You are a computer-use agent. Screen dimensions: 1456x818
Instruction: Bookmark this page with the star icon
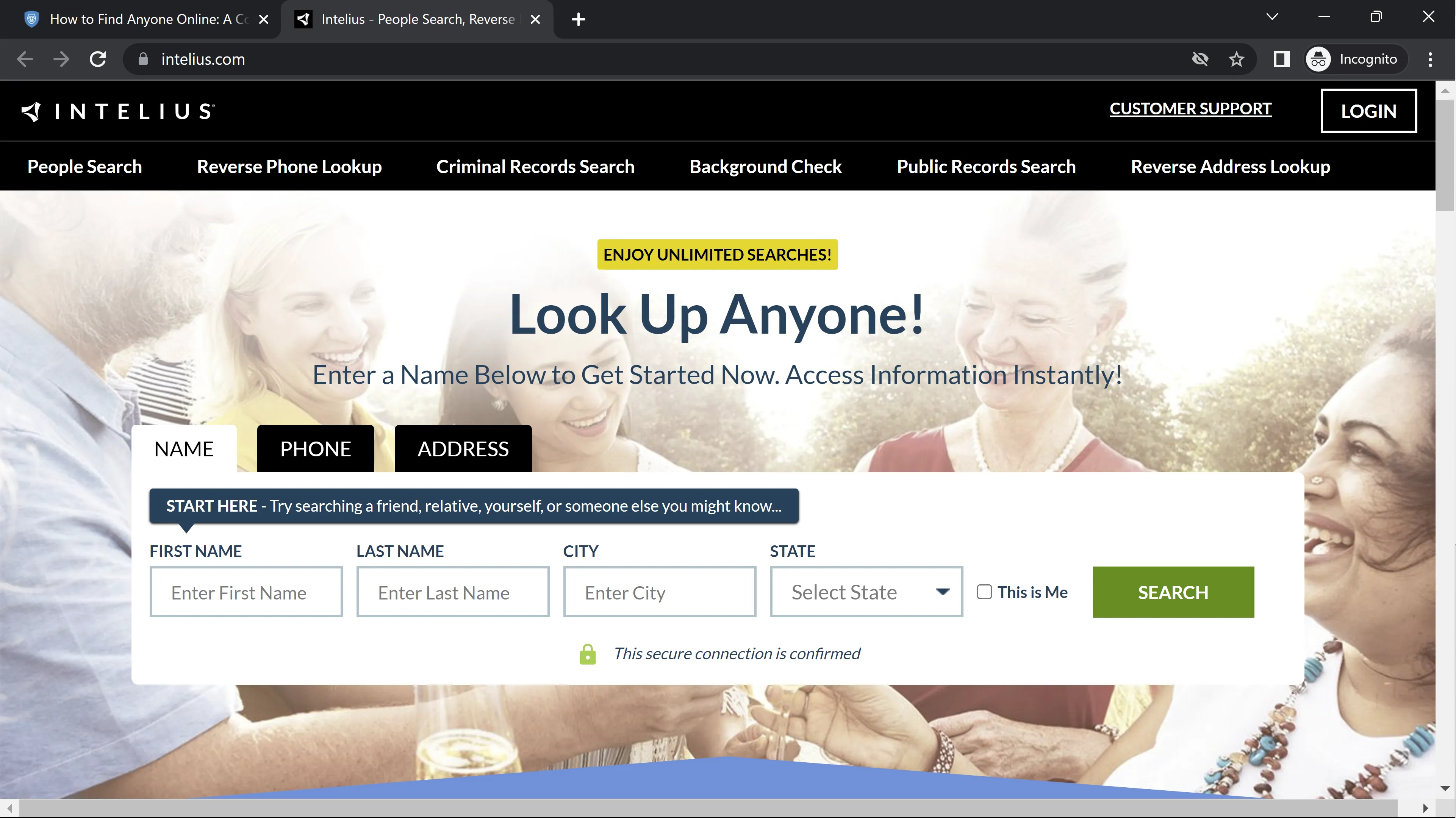tap(1236, 59)
